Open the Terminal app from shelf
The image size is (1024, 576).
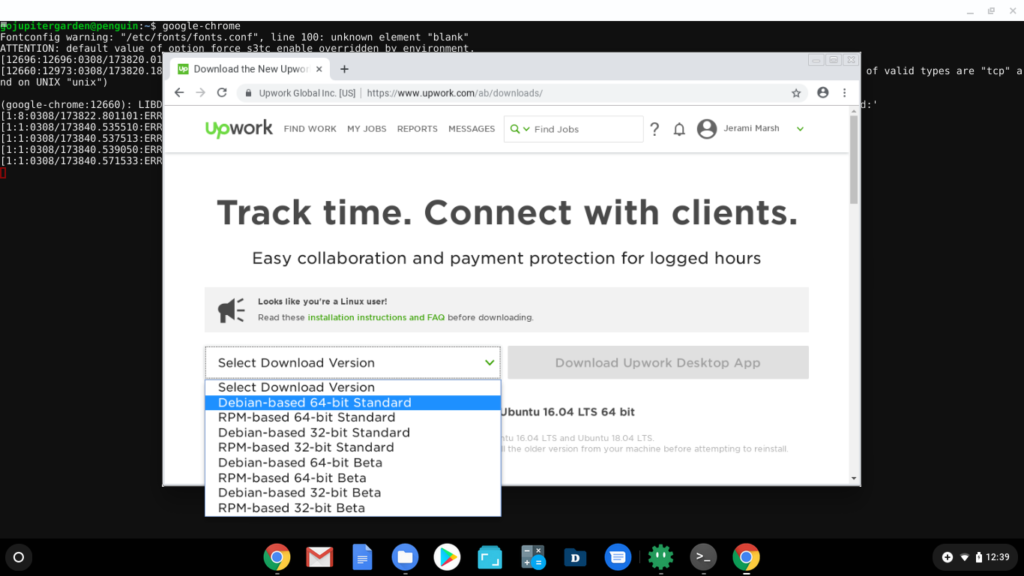coord(703,557)
